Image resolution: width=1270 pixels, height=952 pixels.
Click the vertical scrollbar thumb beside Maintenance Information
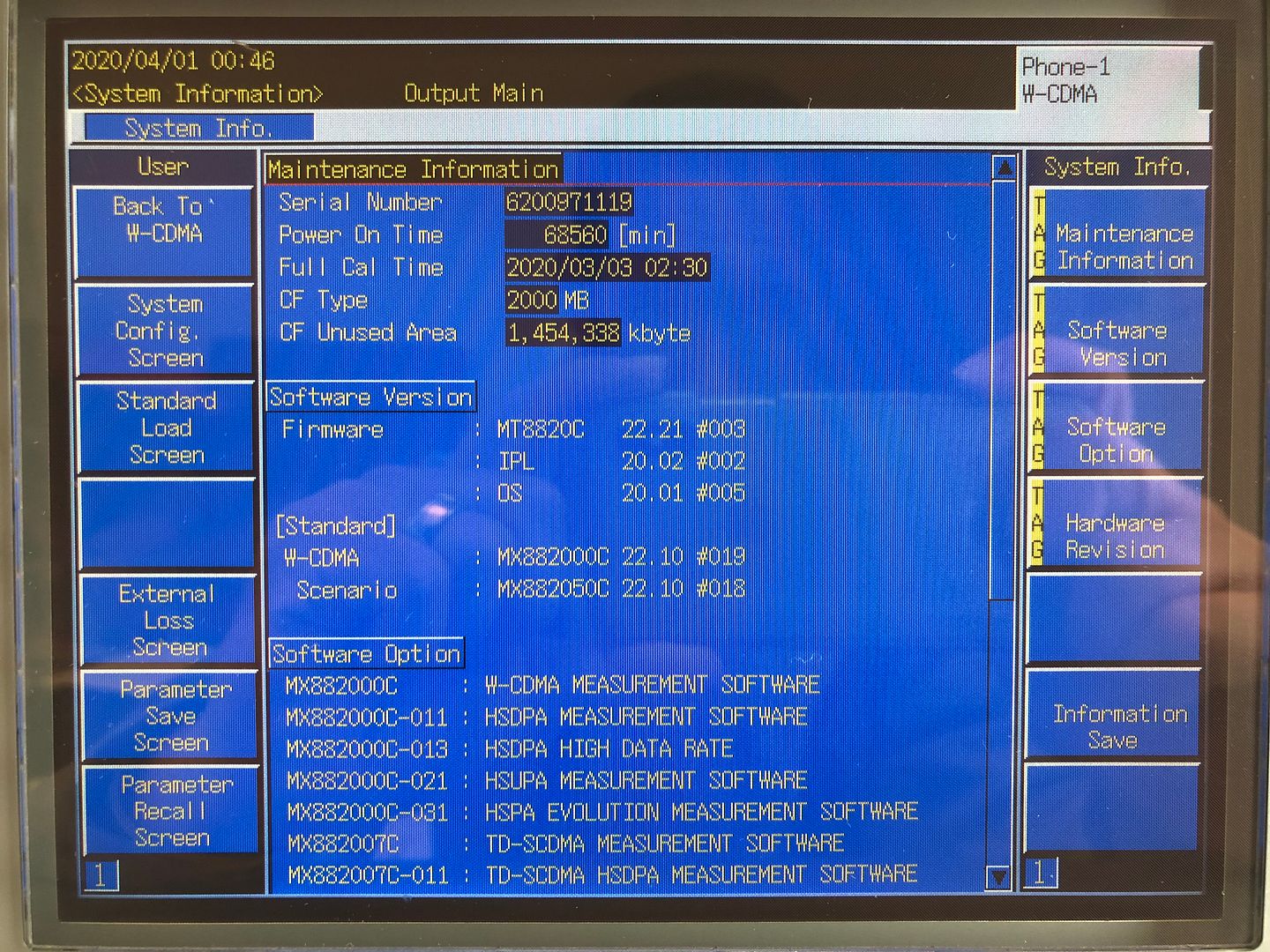pyautogui.click(x=1001, y=391)
